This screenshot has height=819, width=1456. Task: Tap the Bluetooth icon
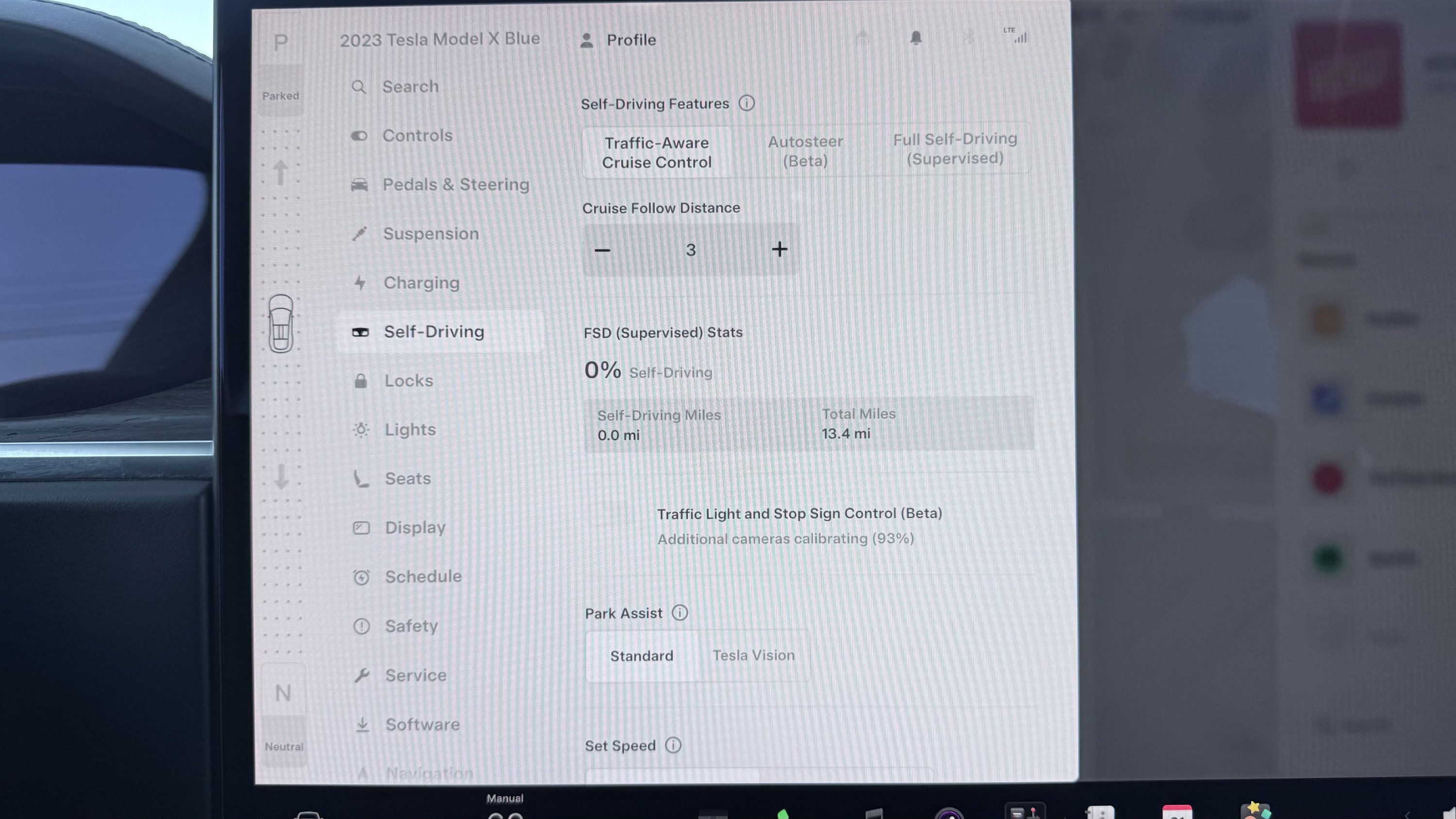[968, 38]
